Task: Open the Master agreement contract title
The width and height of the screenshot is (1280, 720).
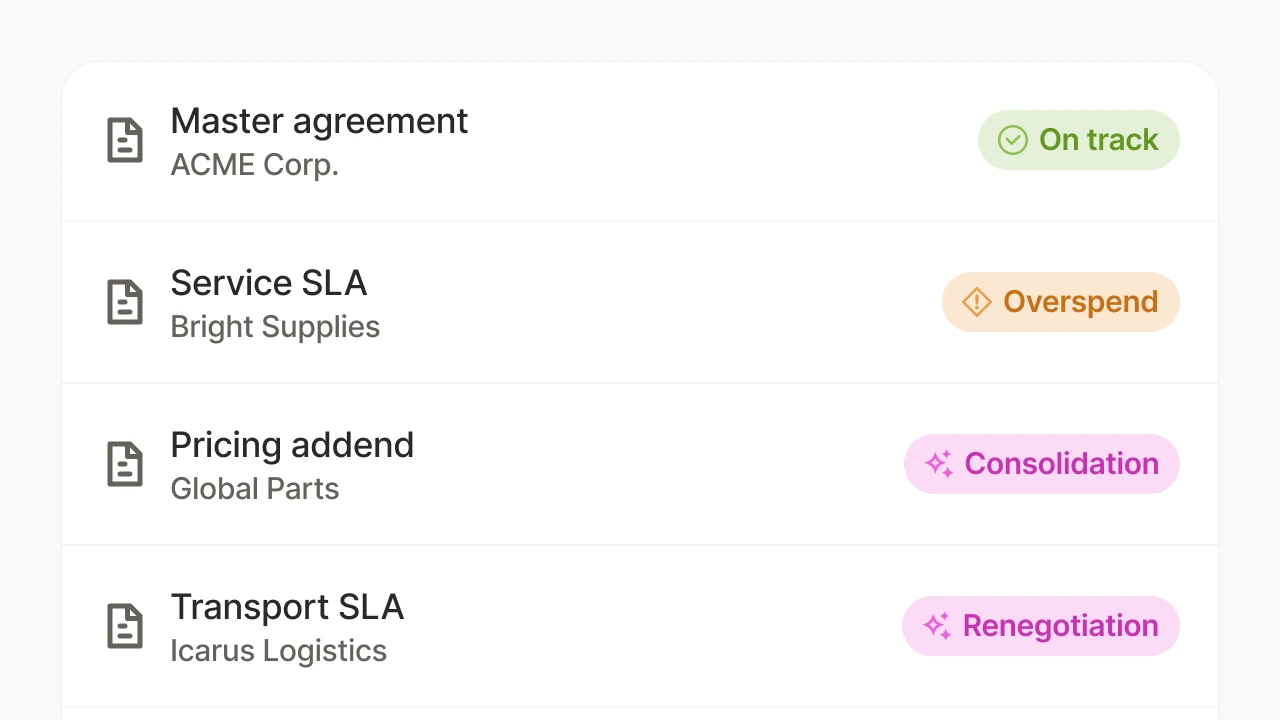Action: click(x=319, y=121)
